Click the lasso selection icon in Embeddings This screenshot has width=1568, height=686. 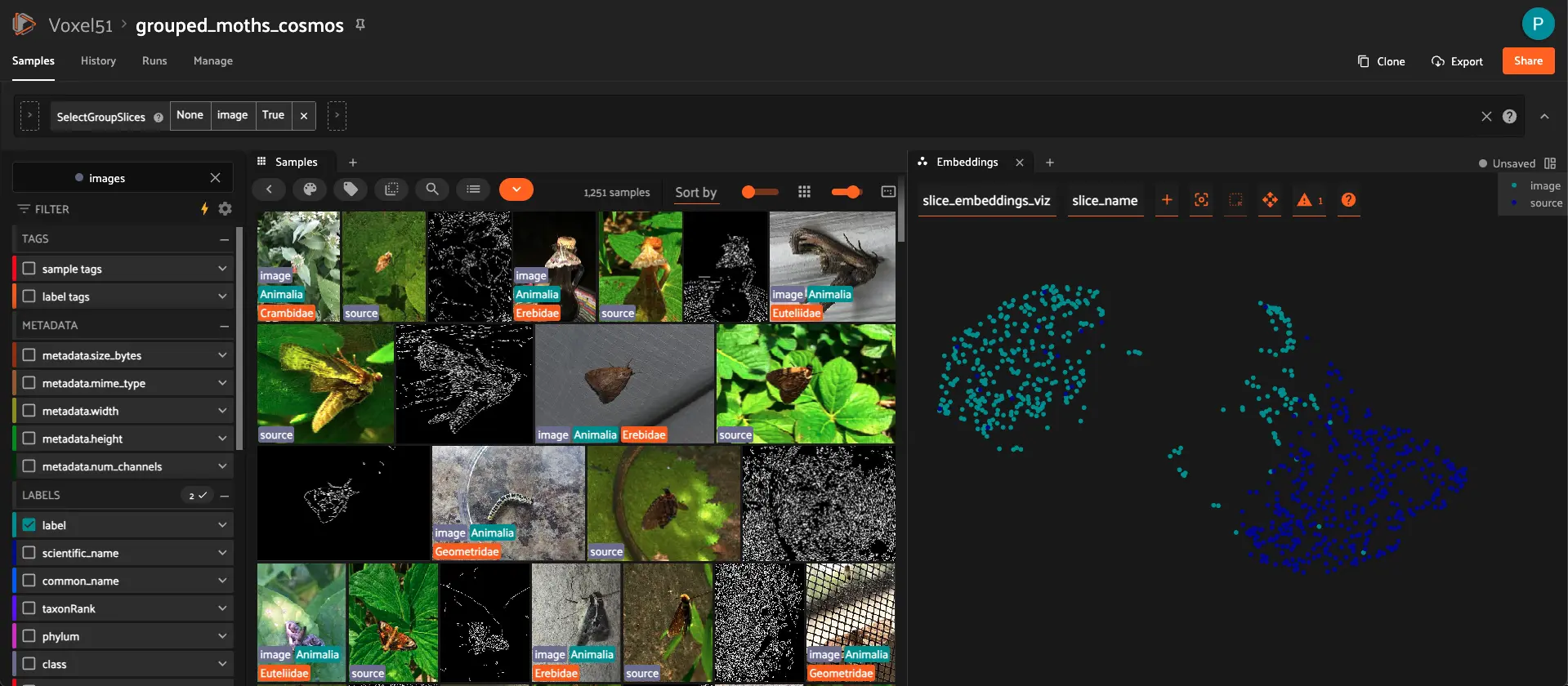[x=1235, y=200]
